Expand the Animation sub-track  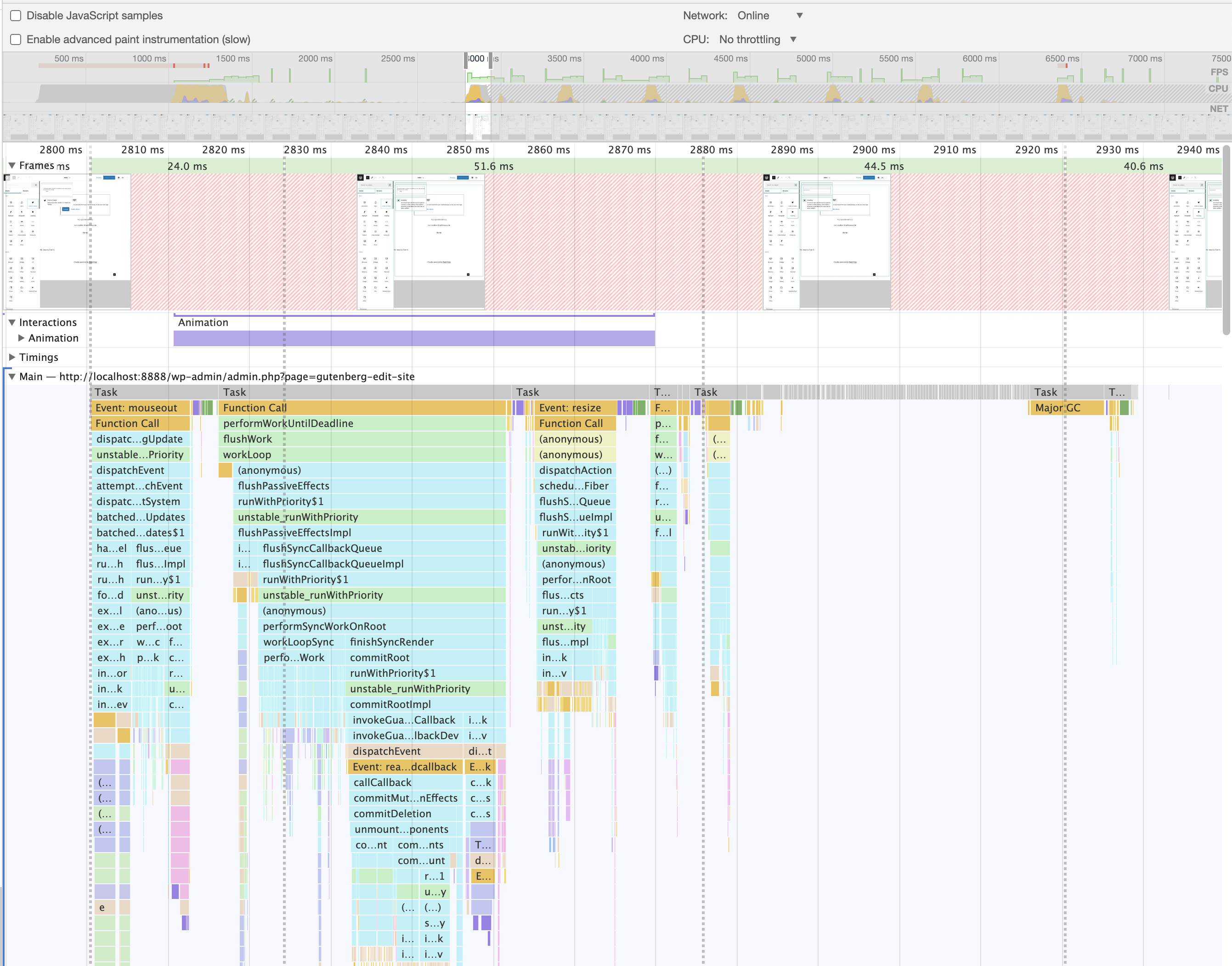coord(22,338)
